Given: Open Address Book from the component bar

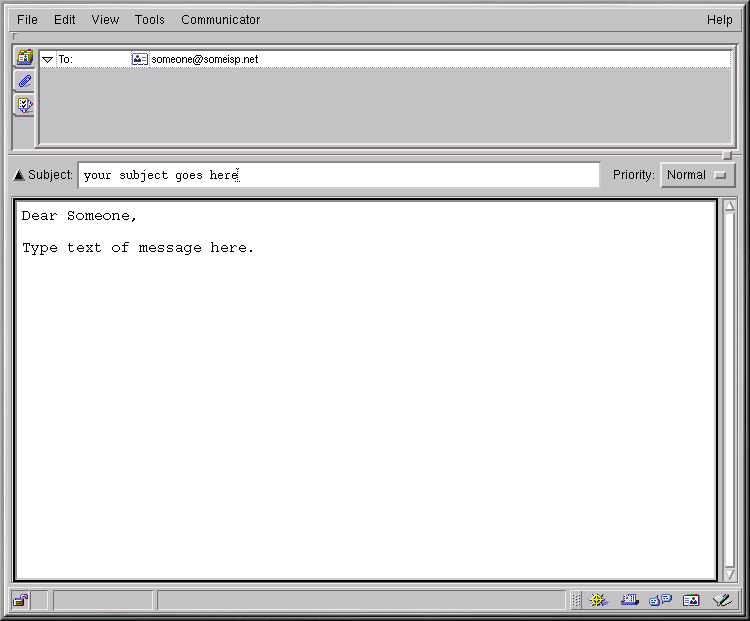Looking at the screenshot, I should 691,600.
